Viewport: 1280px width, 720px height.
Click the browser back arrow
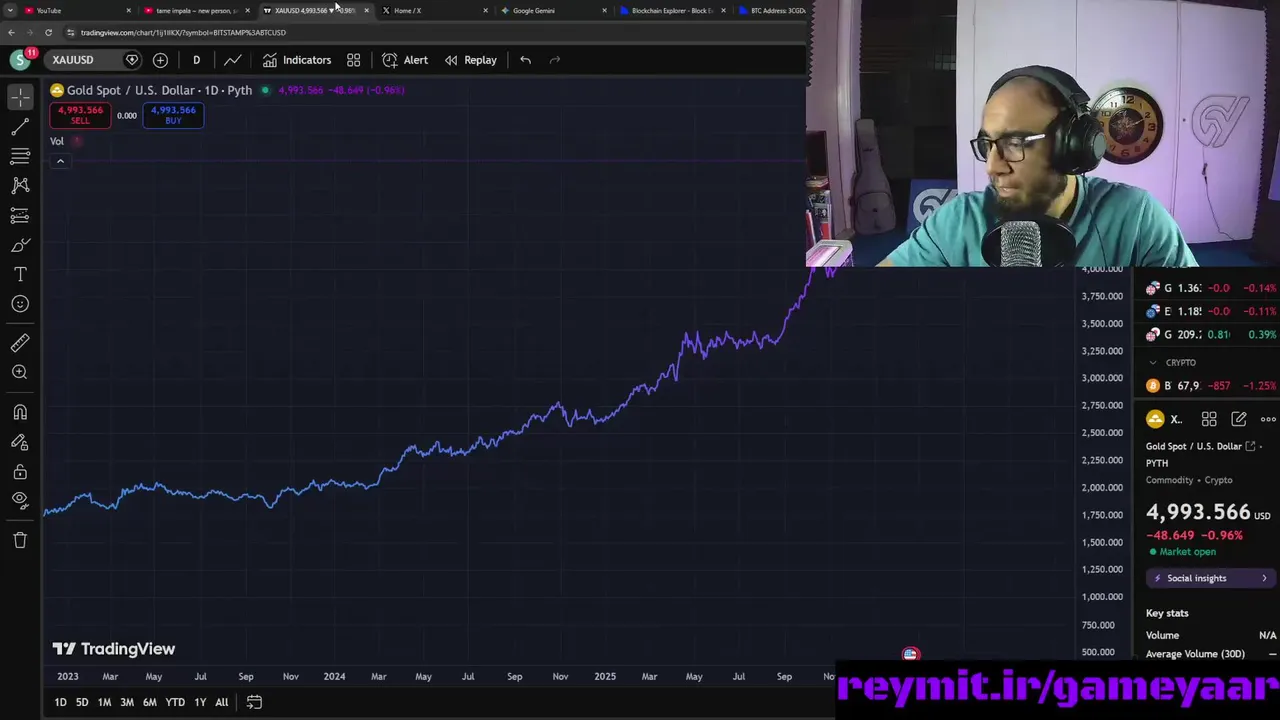[x=11, y=32]
